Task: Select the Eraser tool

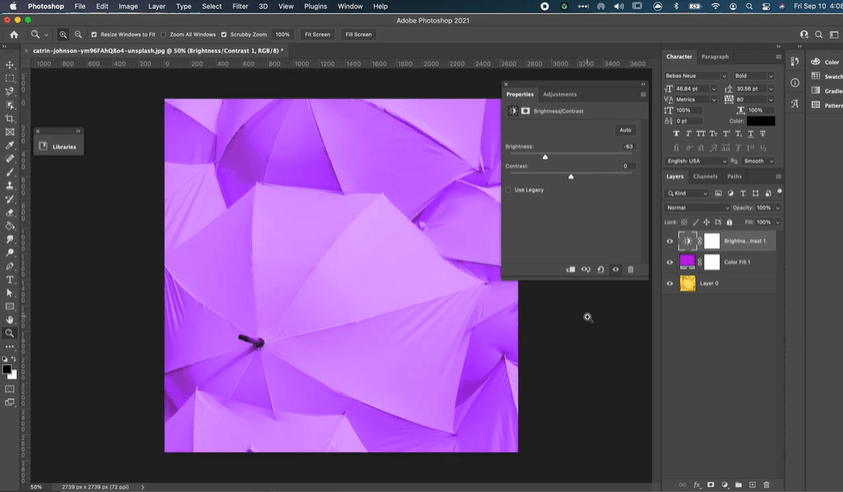Action: 10,213
